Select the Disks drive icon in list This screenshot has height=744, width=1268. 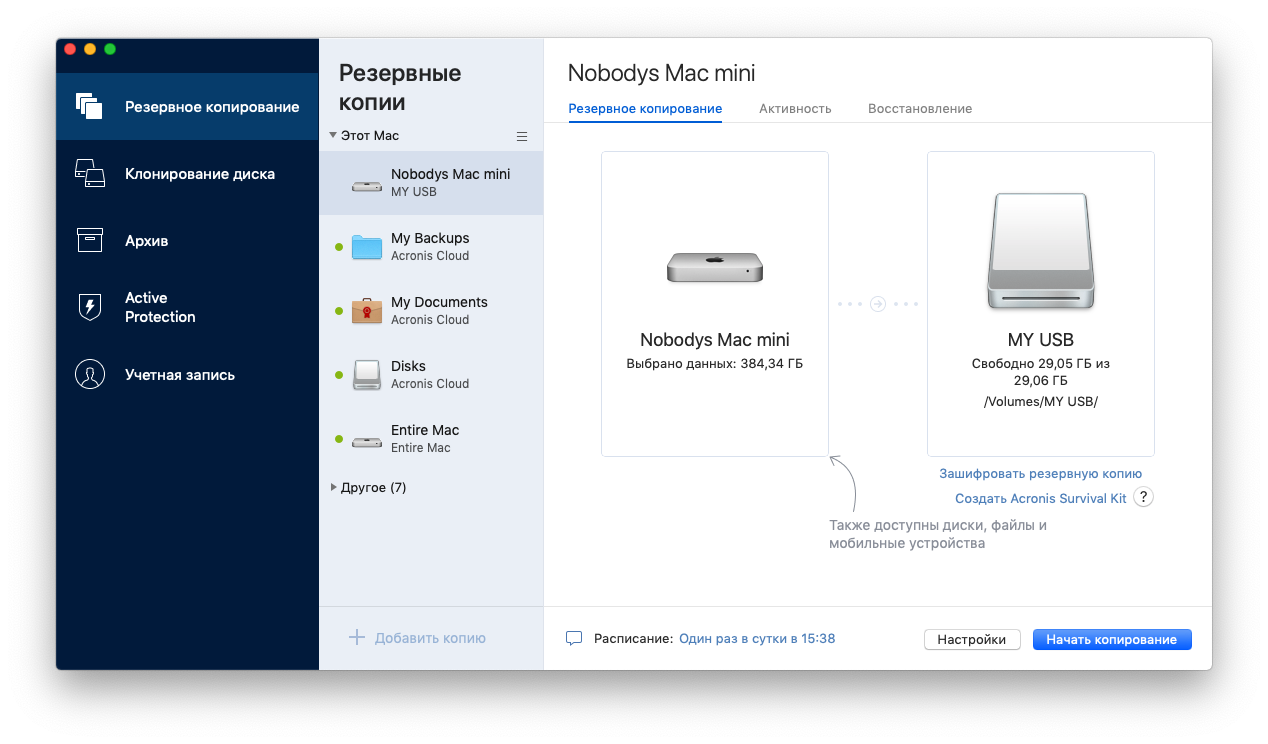click(x=367, y=375)
